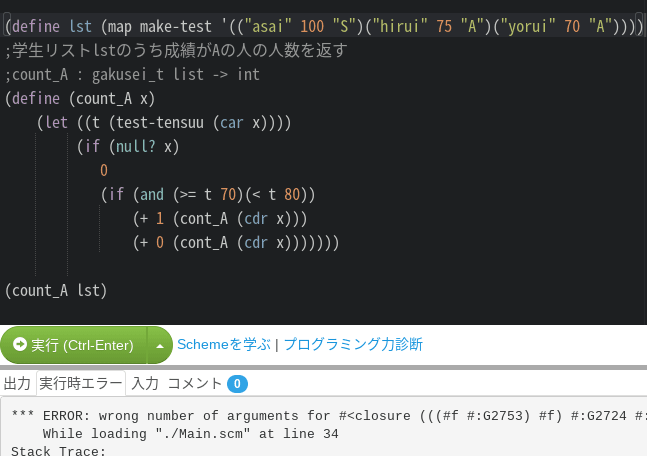Select the 実行時エラー tab
647x456 pixels.
[81, 383]
